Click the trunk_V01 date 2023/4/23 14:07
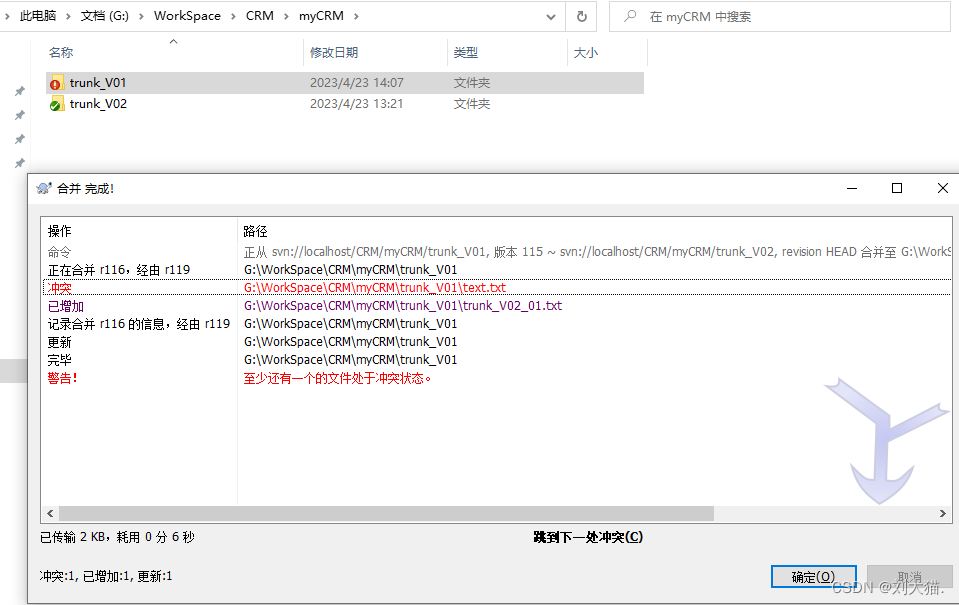 357,83
